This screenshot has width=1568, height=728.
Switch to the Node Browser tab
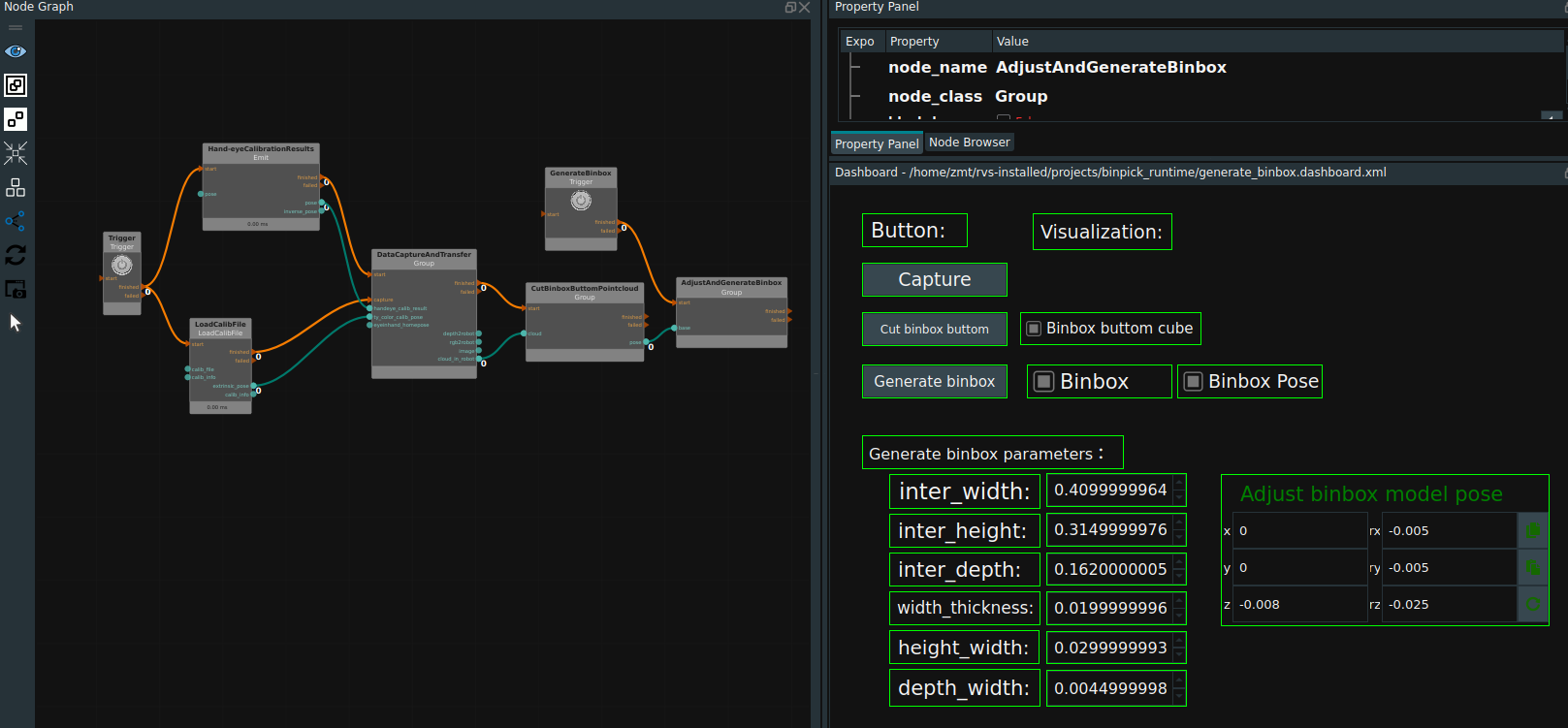(970, 142)
